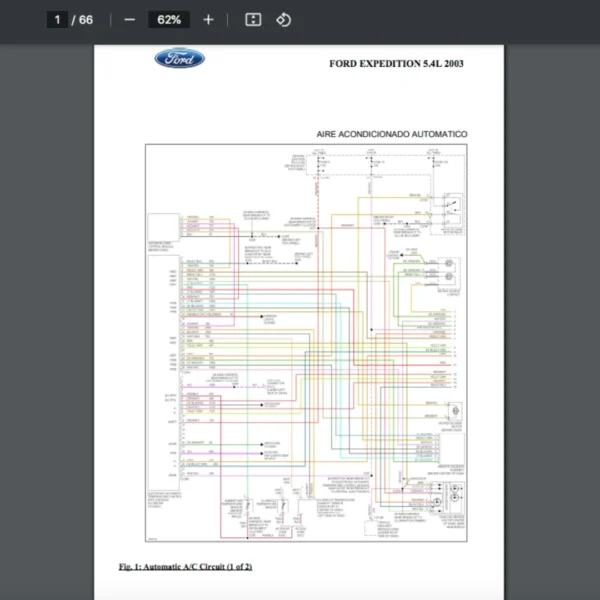Click the 62% zoom level box
The width and height of the screenshot is (600, 600).
[168, 20]
